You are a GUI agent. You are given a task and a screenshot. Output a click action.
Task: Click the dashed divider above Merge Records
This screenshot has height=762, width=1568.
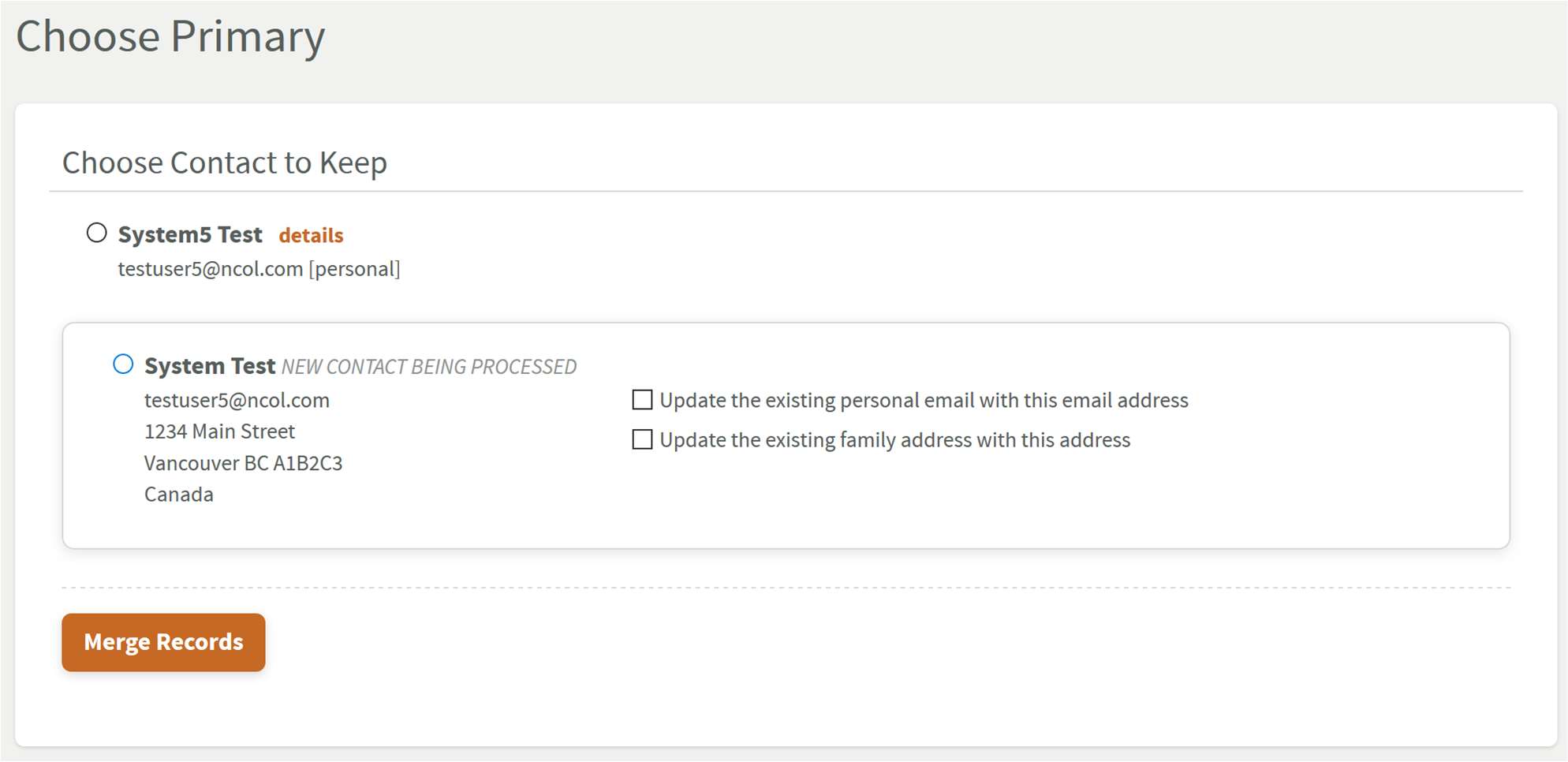click(786, 588)
